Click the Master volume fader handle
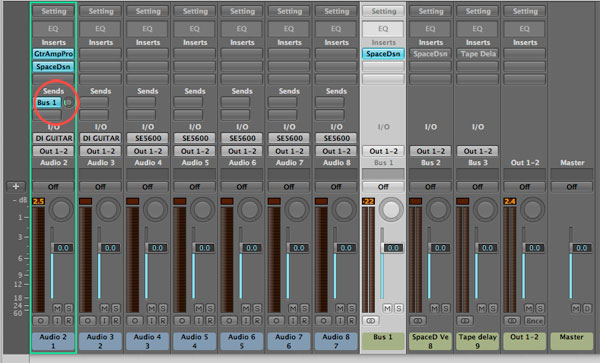The image size is (600, 363). click(580, 248)
